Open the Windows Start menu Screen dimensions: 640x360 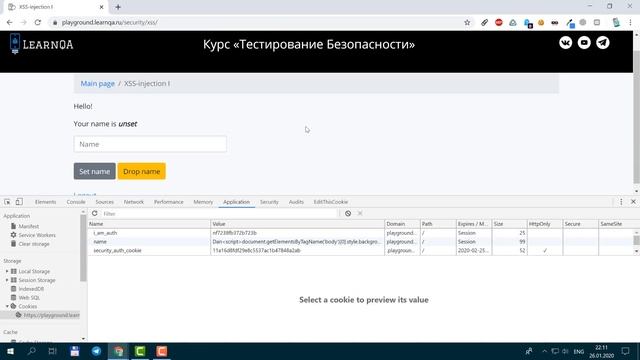(10, 351)
